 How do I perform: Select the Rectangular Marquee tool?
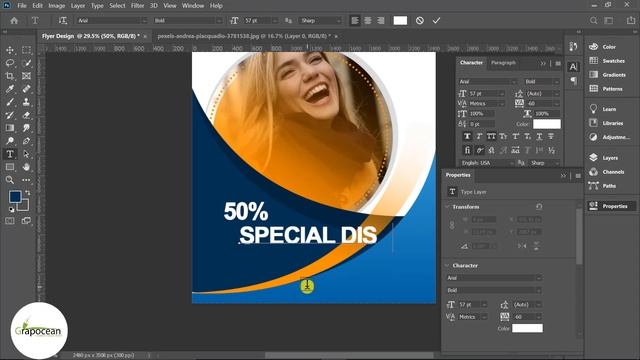tap(27, 50)
